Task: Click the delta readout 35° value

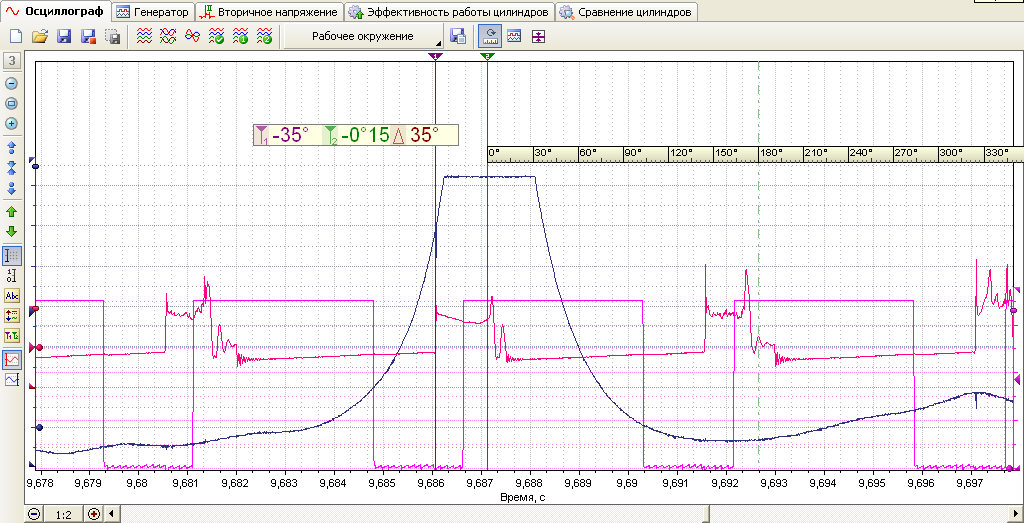Action: 424,135
